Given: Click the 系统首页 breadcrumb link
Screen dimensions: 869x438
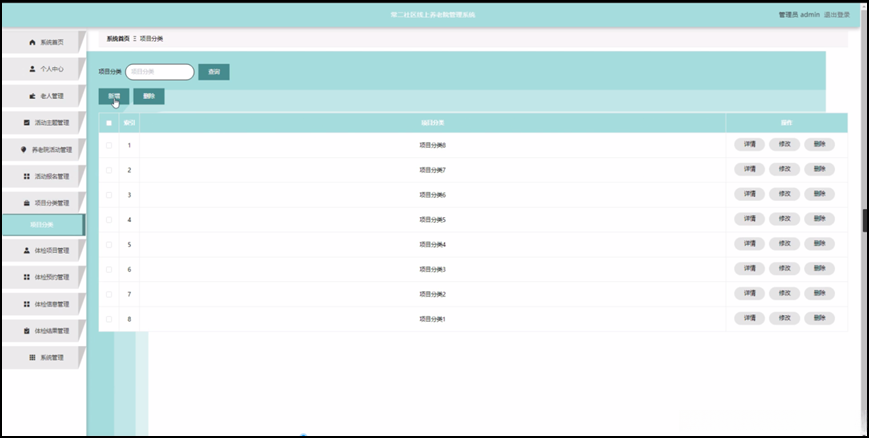Looking at the screenshot, I should pos(118,39).
